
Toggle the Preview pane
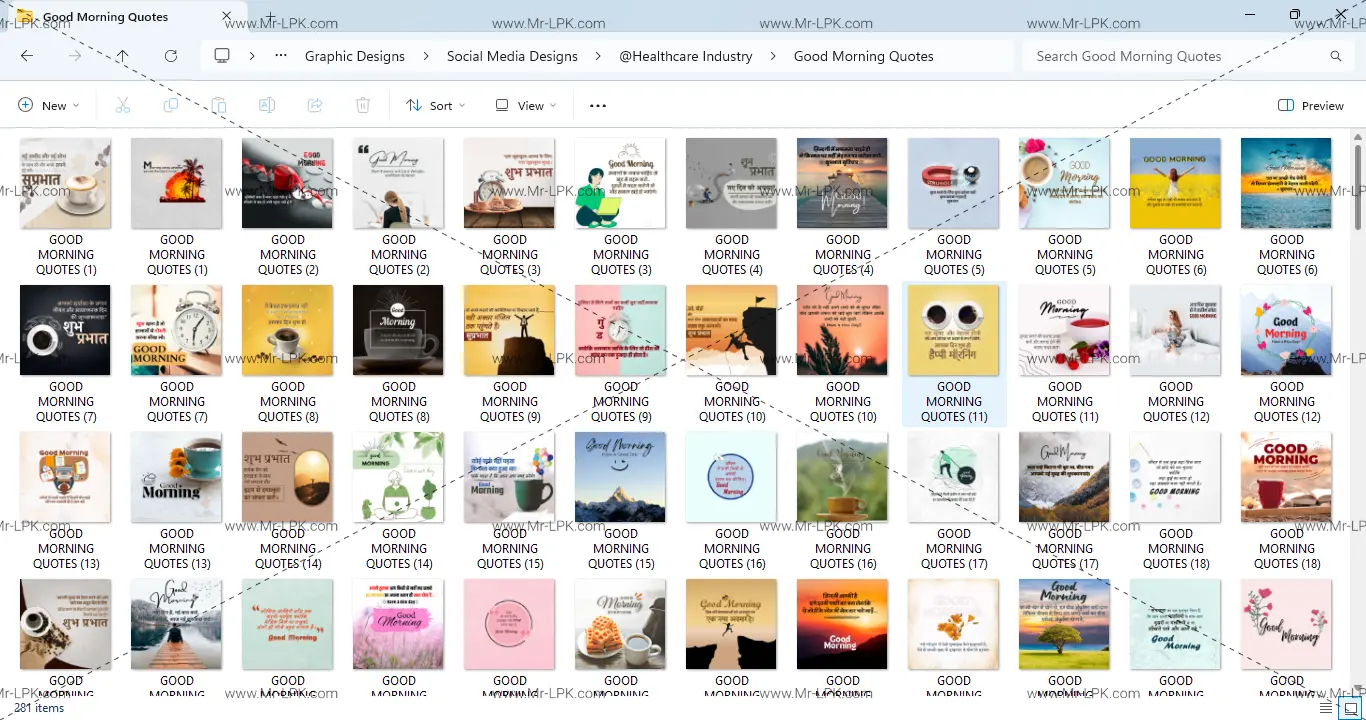click(1311, 105)
